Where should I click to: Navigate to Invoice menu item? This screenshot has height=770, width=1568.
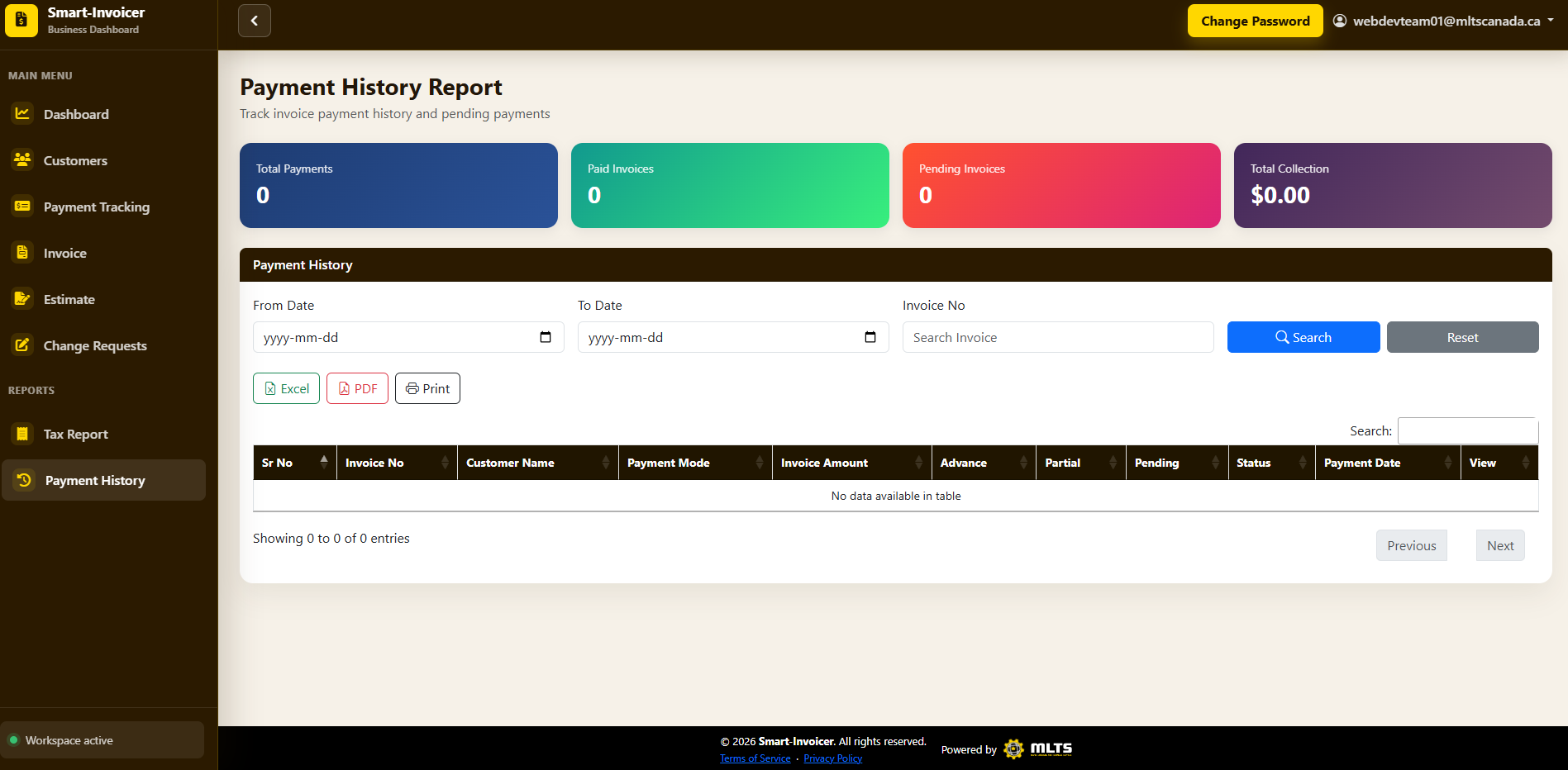(x=103, y=253)
